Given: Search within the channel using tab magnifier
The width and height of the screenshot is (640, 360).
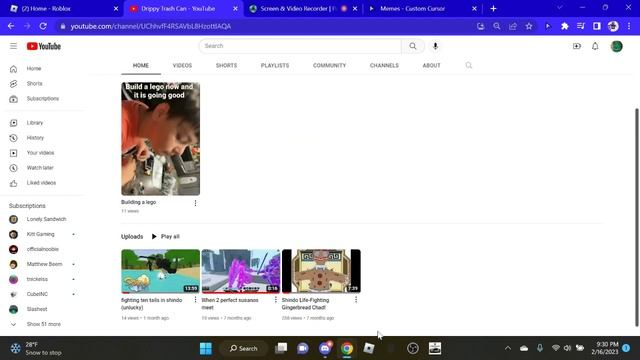Looking at the screenshot, I should [x=469, y=65].
